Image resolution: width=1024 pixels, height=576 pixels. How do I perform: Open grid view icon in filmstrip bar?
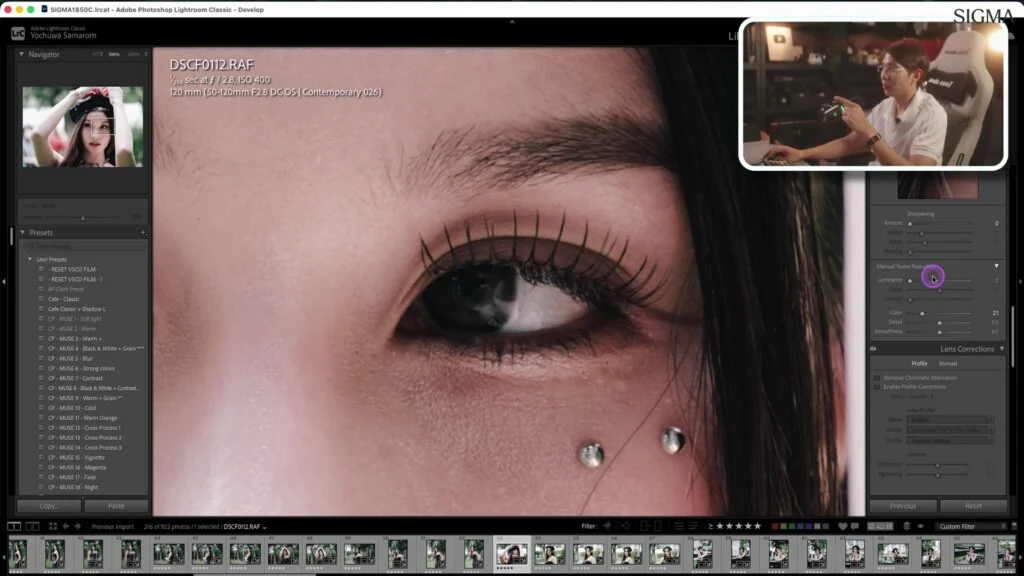point(53,526)
